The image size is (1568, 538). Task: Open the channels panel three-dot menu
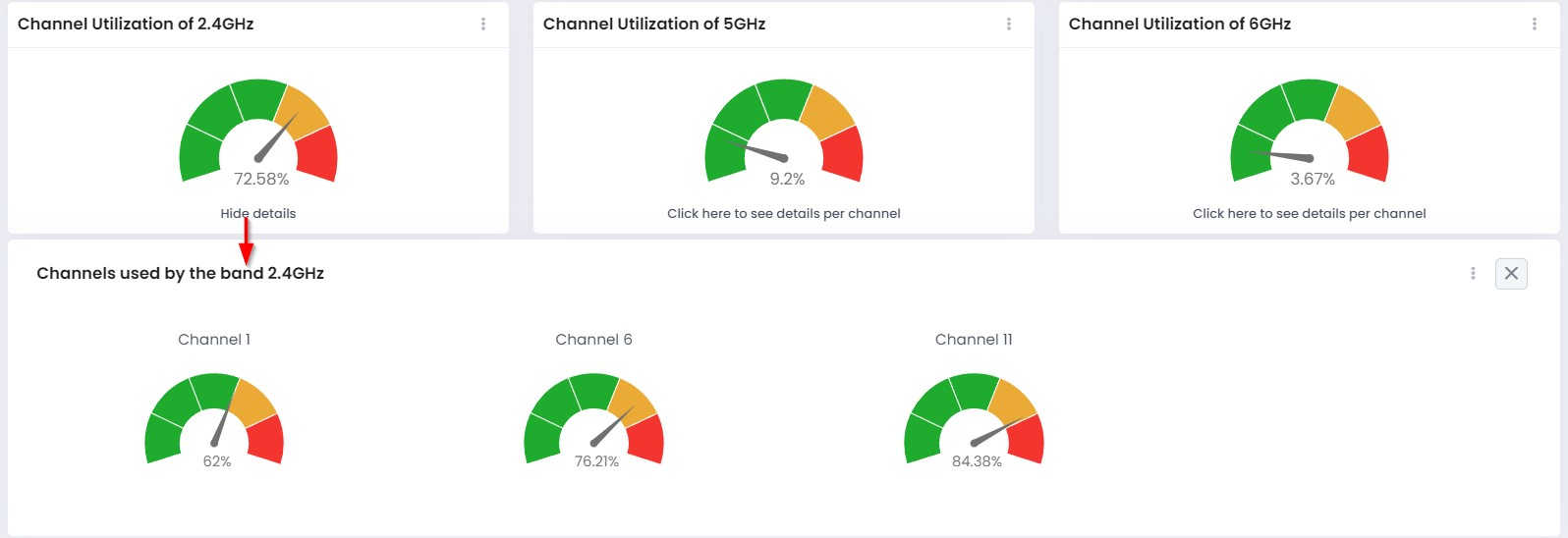(1473, 273)
